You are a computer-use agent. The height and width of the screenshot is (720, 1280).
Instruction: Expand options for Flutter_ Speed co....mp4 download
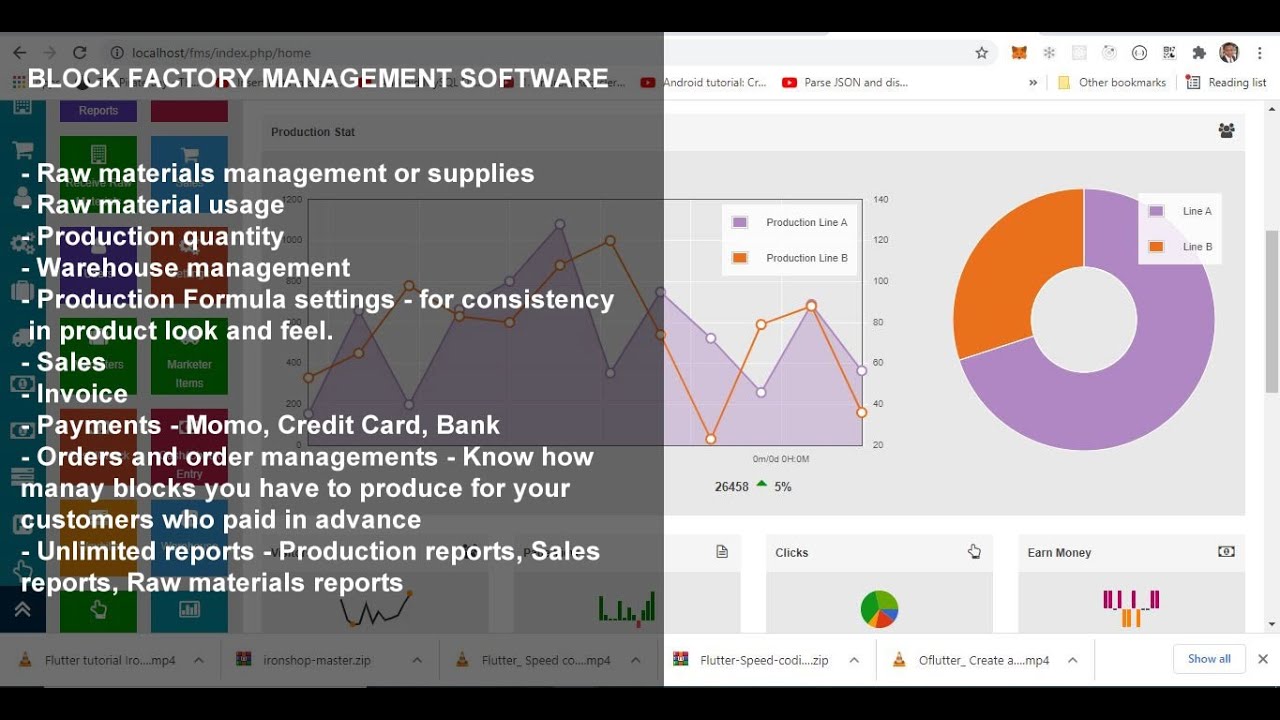(x=635, y=660)
